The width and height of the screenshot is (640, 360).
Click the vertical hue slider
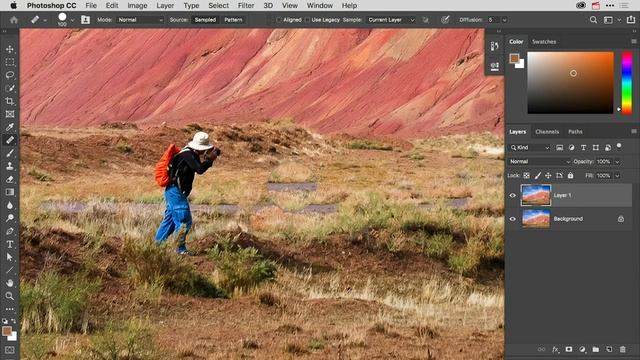(627, 83)
